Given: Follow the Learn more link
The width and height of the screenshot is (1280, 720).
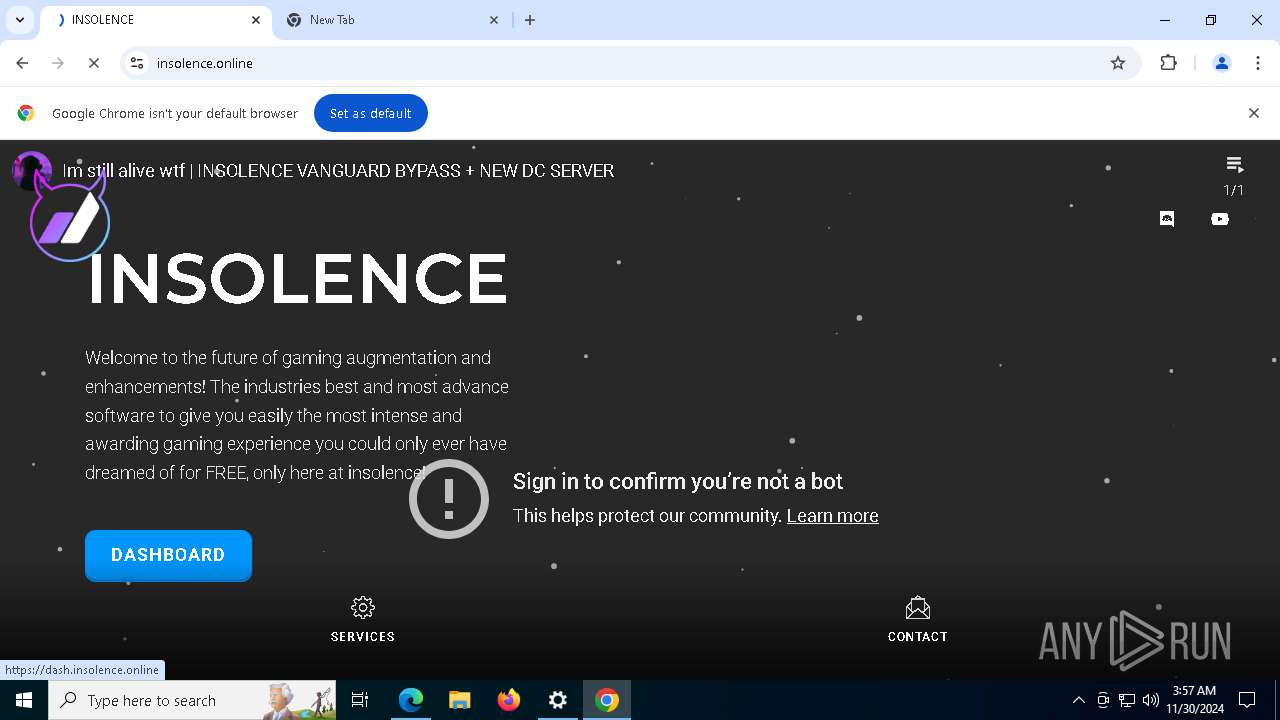Looking at the screenshot, I should pos(832,516).
